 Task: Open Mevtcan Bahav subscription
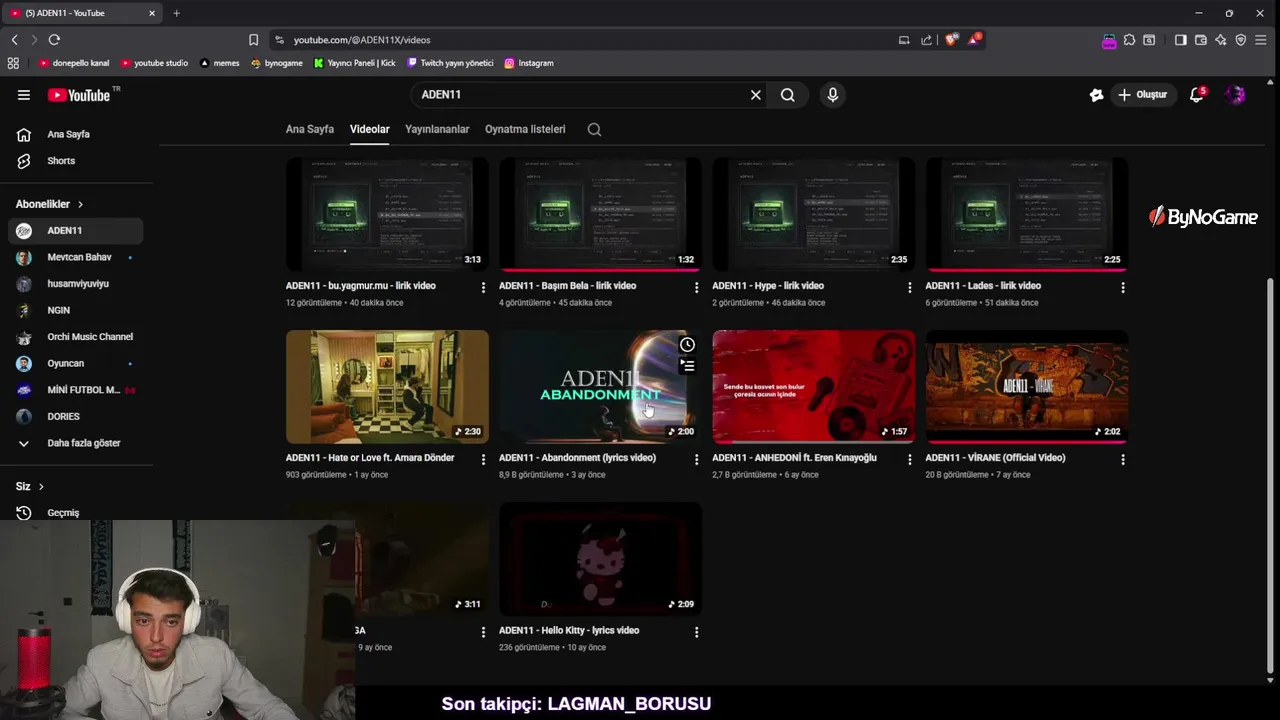pyautogui.click(x=75, y=257)
